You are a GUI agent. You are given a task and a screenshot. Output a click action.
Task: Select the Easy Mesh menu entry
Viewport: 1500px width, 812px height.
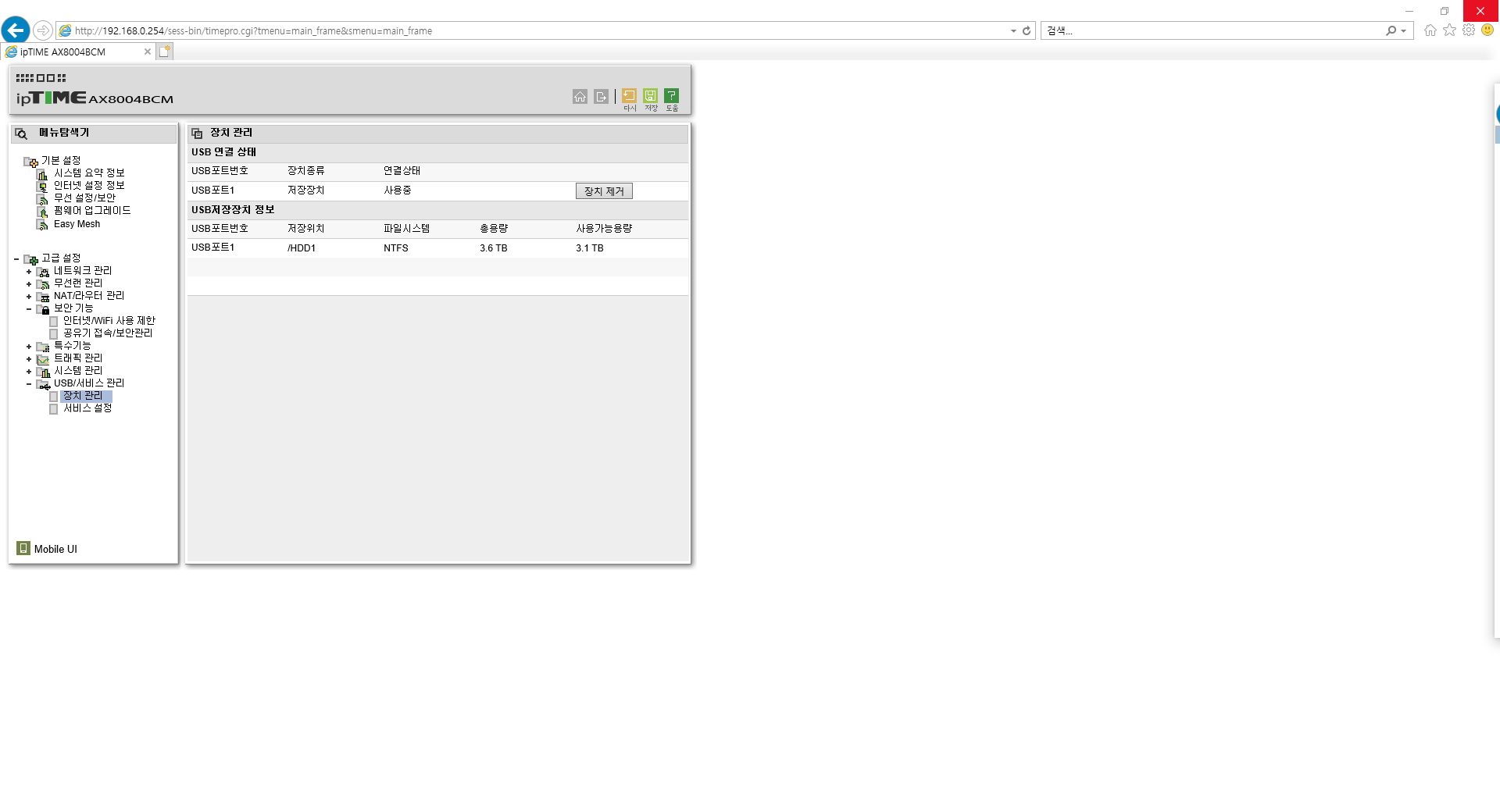(x=77, y=224)
